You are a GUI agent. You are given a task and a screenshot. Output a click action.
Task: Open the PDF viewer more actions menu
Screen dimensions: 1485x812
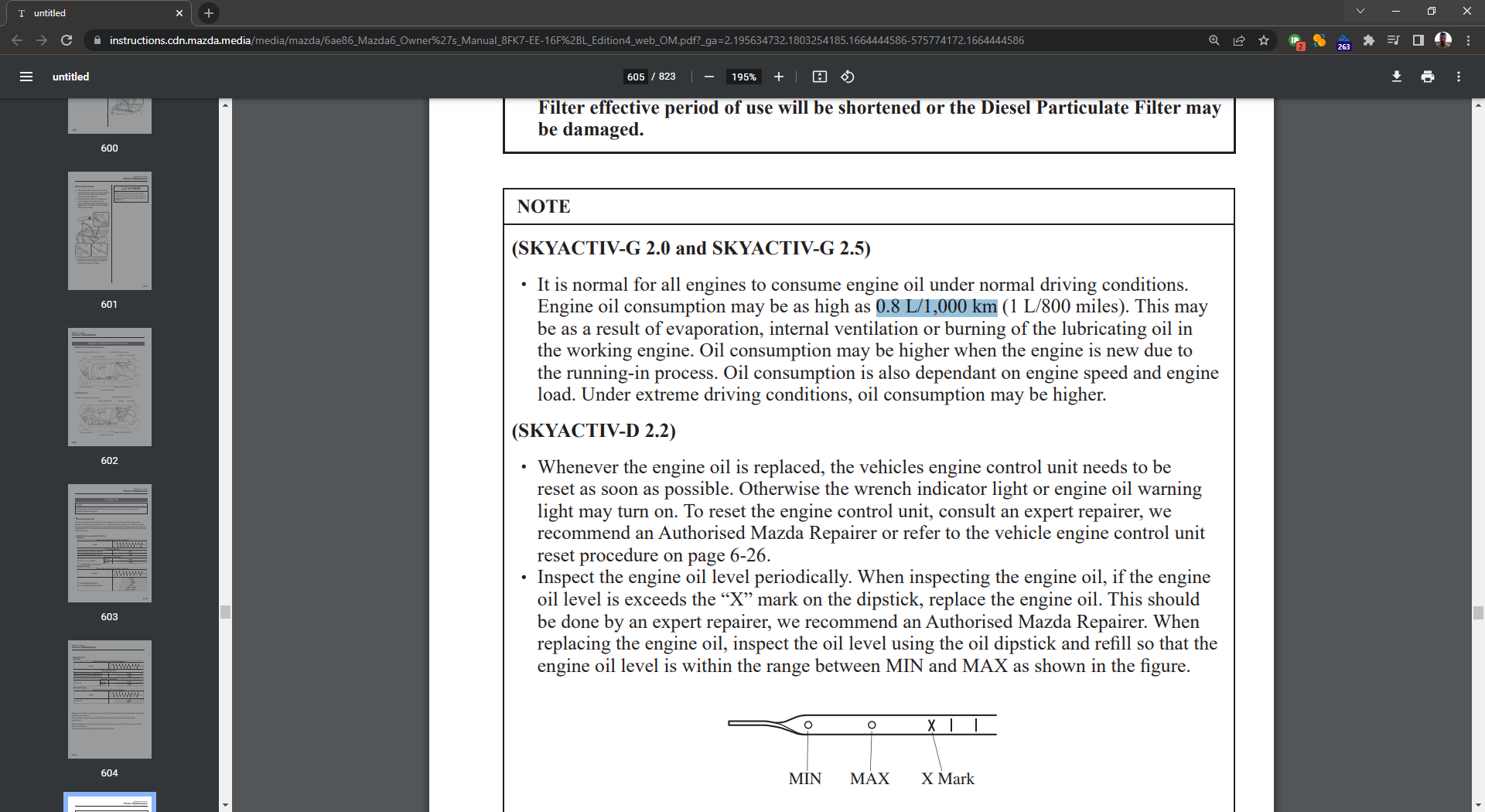click(x=1459, y=77)
